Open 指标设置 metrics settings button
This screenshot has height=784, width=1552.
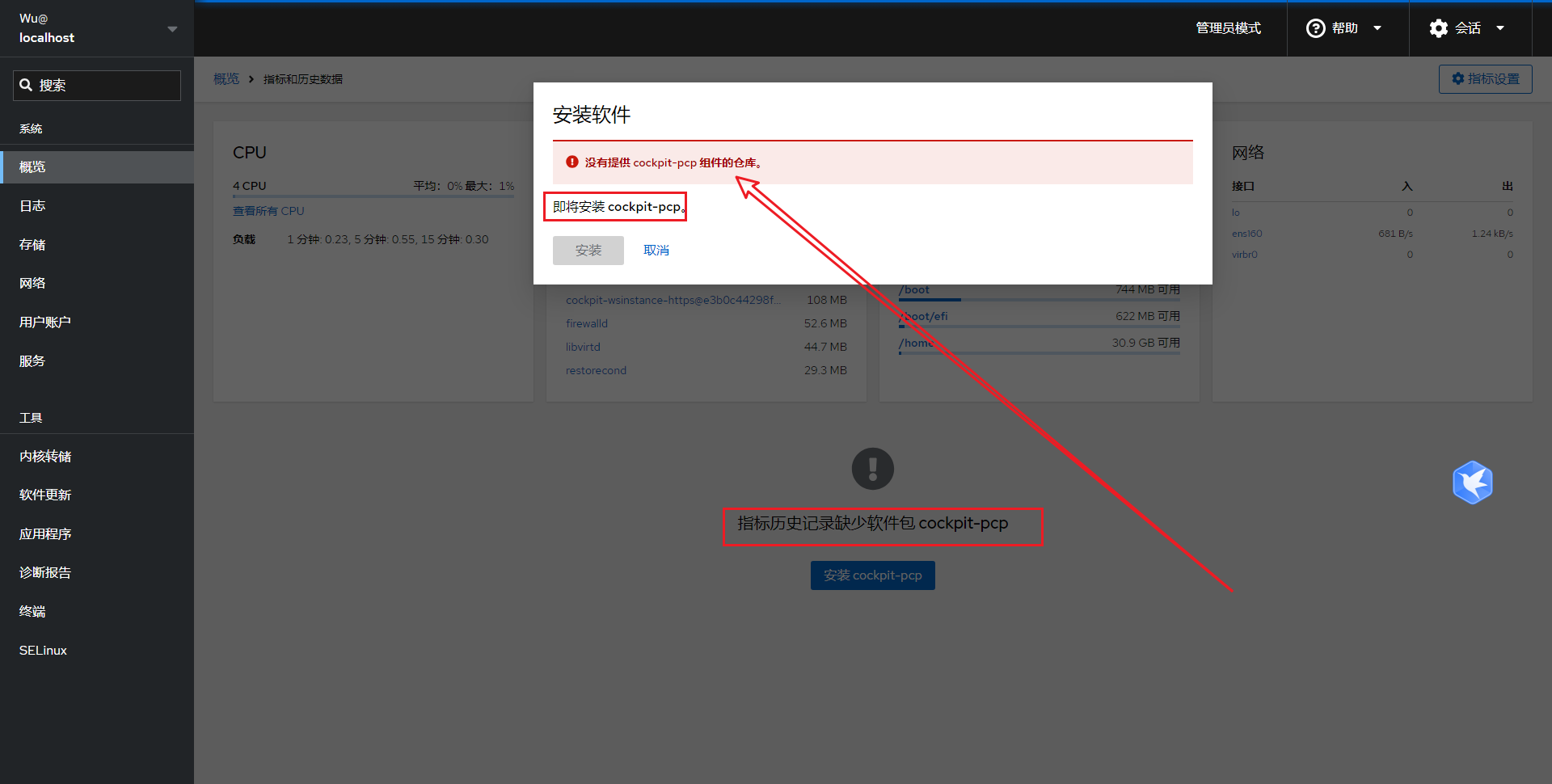point(1485,79)
